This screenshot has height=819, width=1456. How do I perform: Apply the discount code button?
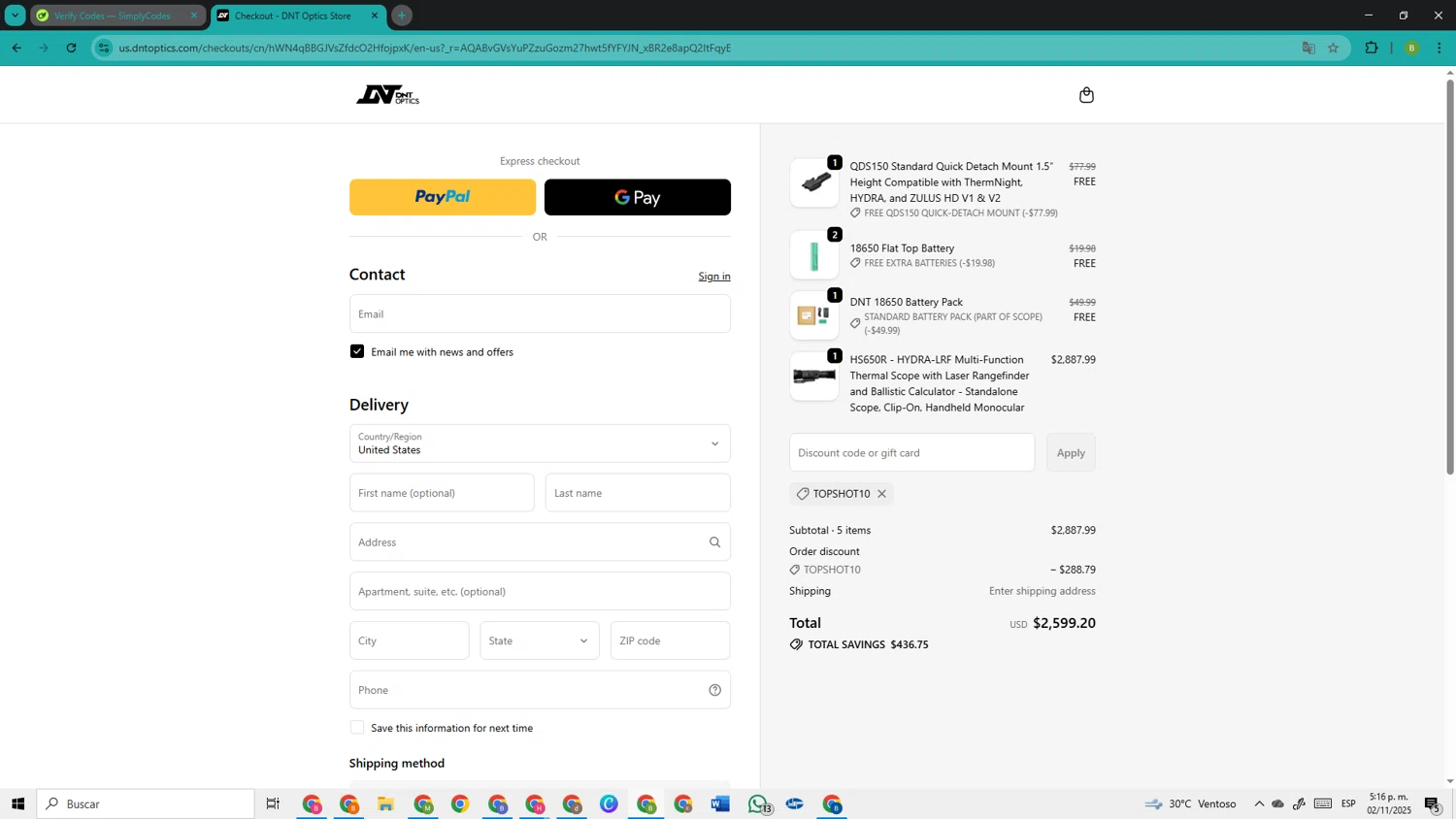pos(1071,453)
